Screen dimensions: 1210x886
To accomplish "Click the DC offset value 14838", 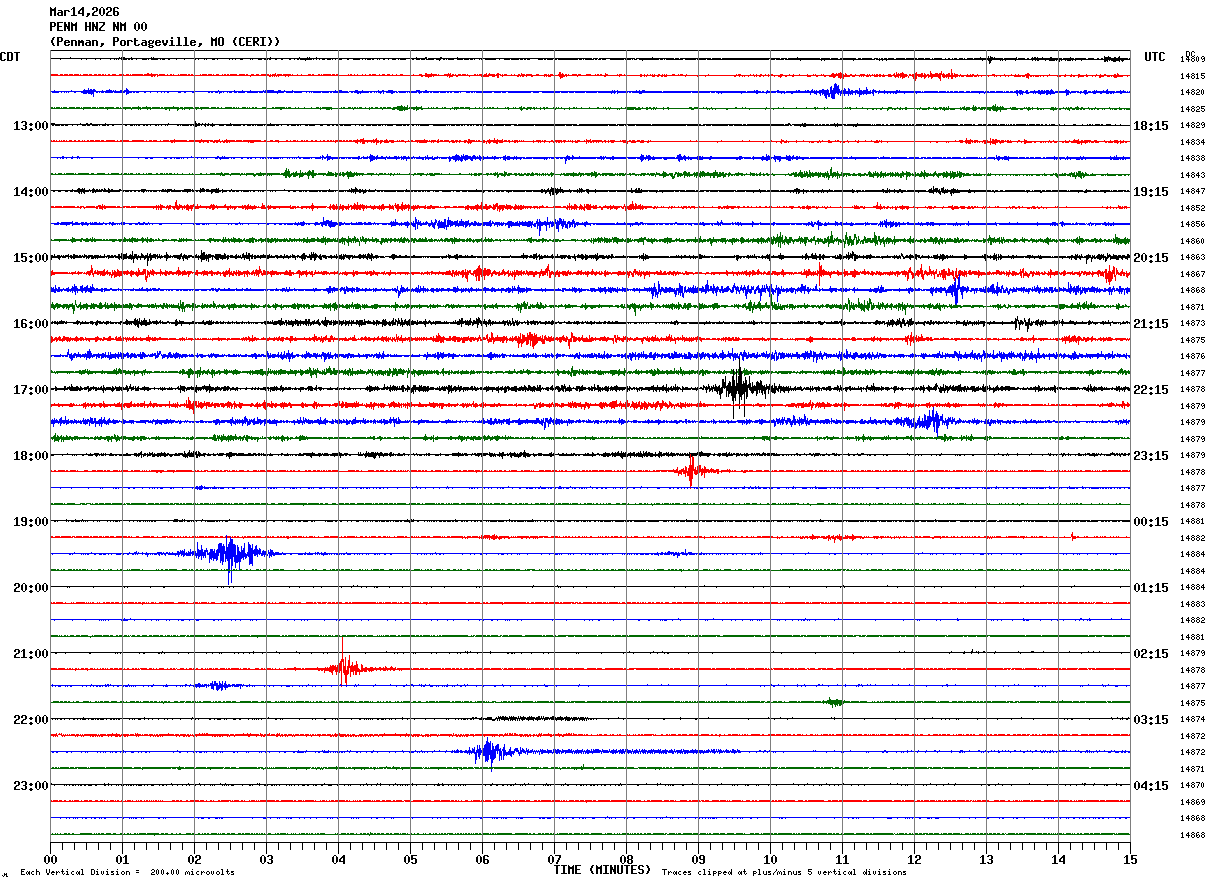I will pos(1192,158).
